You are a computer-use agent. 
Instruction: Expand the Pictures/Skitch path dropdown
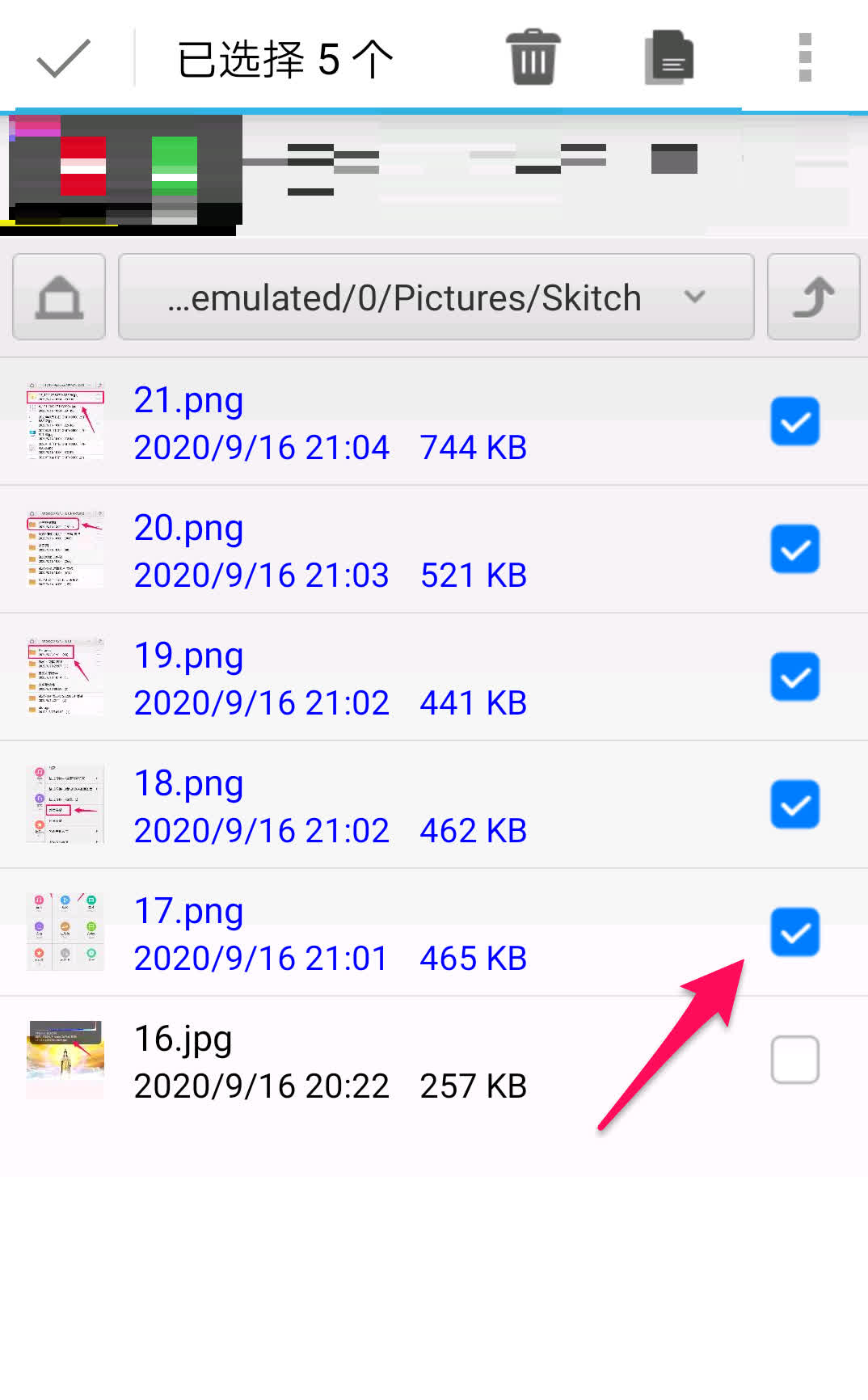coord(404,297)
